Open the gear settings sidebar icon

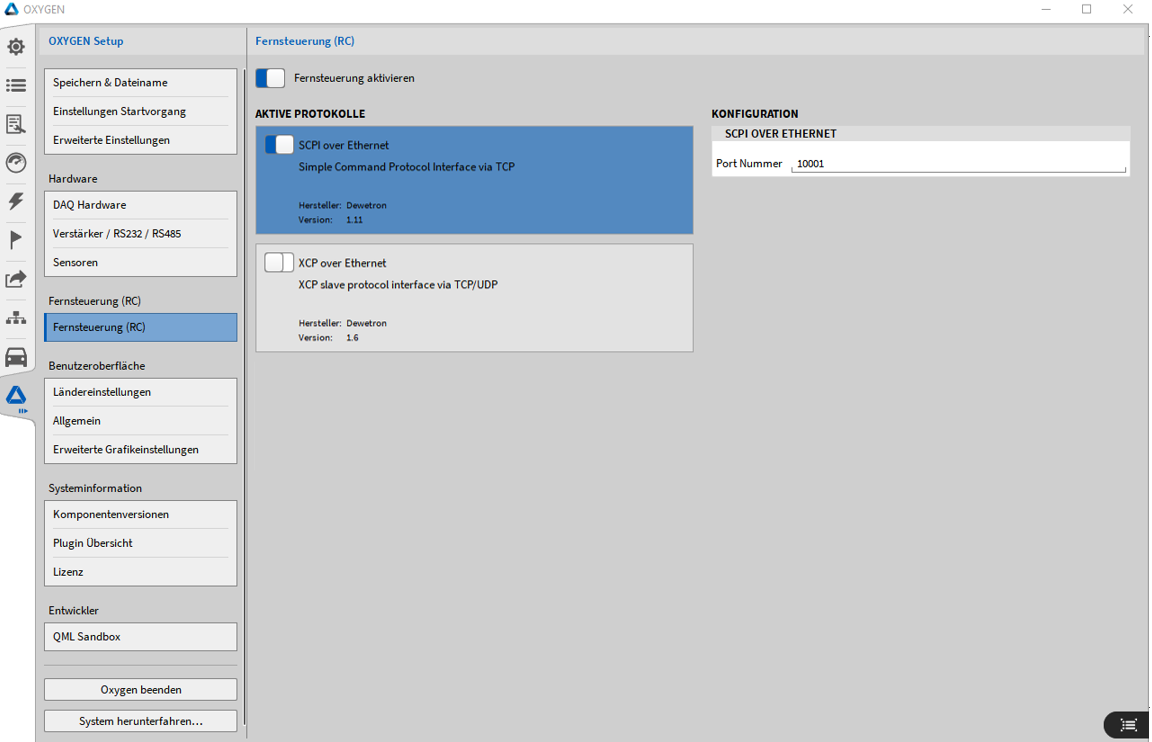coord(16,47)
